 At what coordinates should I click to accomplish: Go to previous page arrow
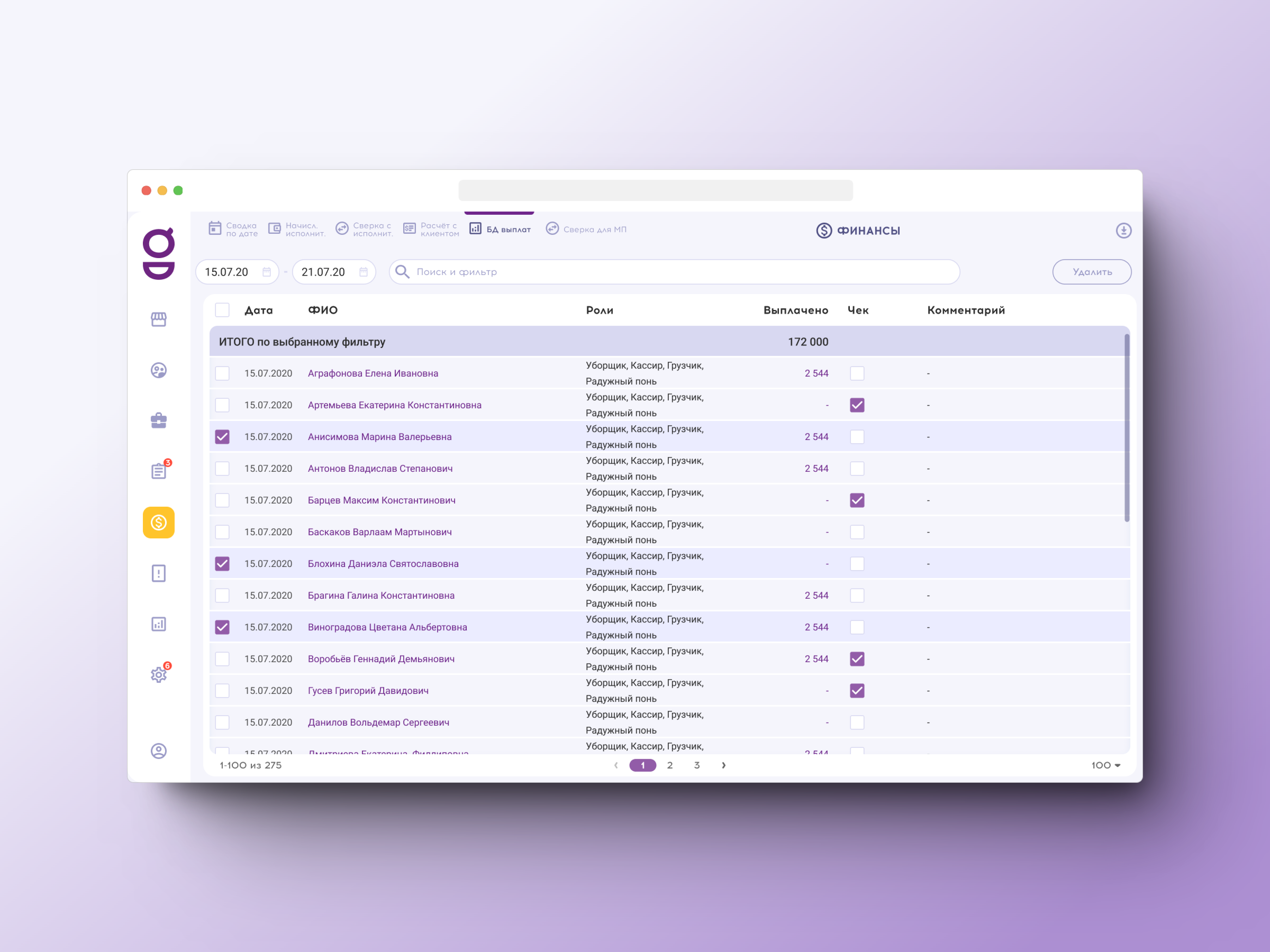(616, 765)
